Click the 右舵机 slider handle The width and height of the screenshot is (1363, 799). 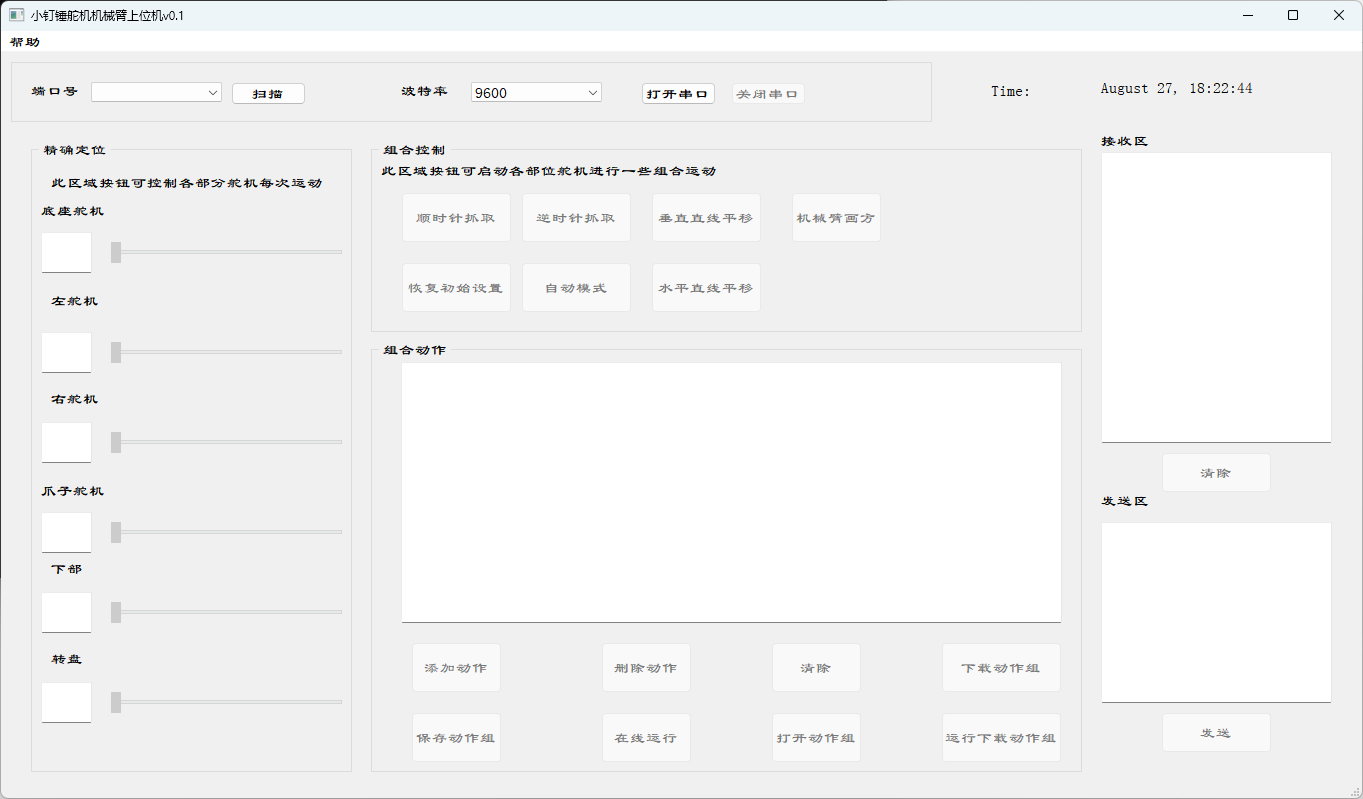point(116,442)
